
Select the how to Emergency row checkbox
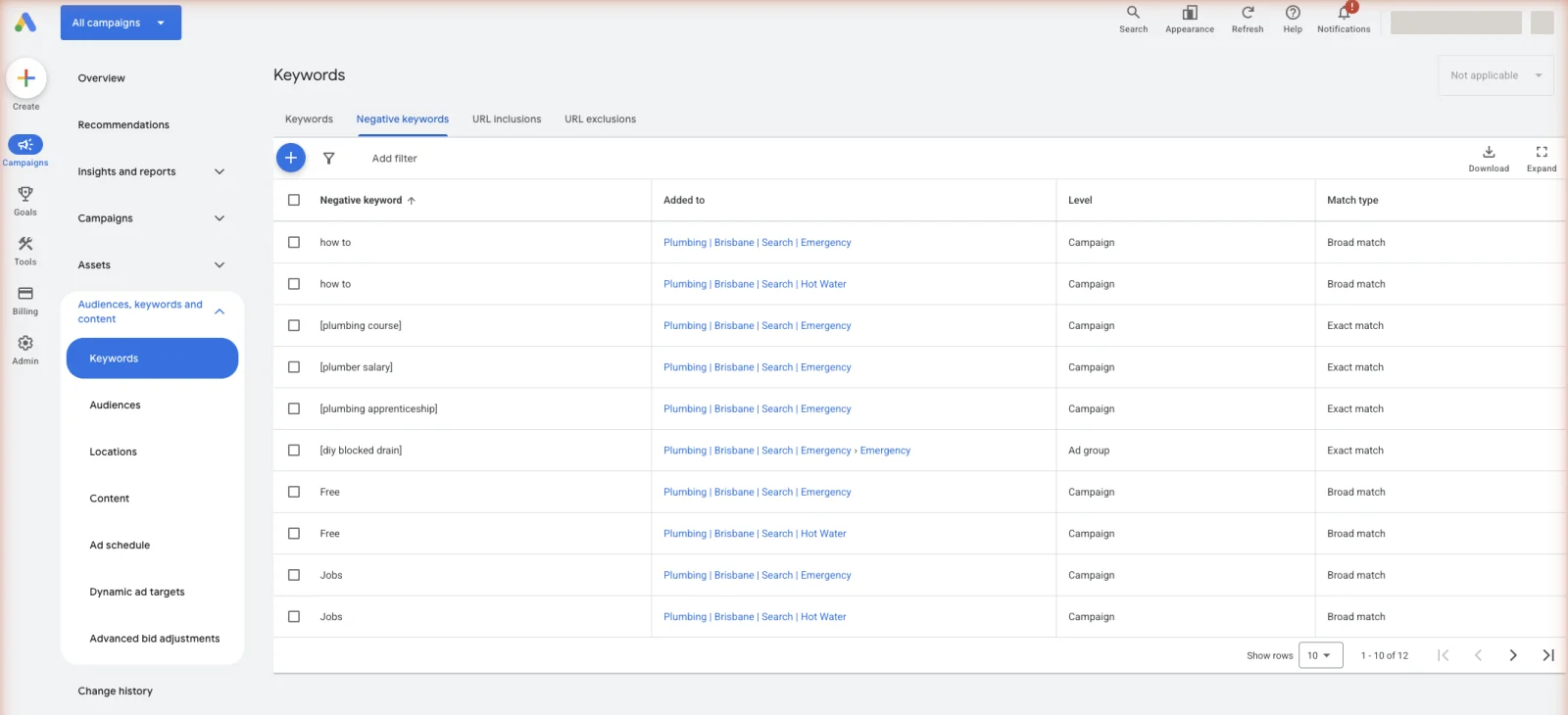pos(294,242)
